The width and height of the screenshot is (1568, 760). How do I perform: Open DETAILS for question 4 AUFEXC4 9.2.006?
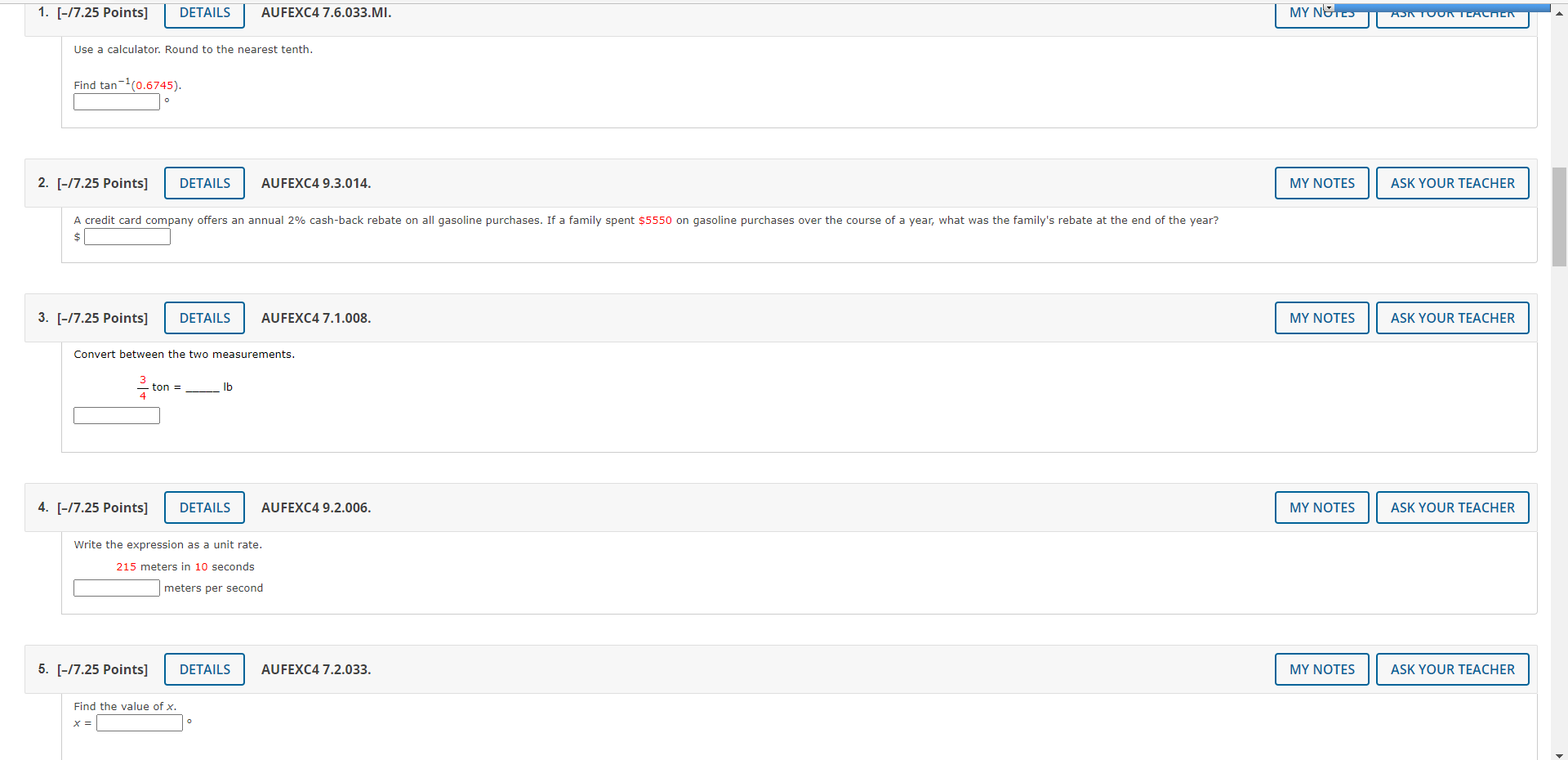(203, 507)
